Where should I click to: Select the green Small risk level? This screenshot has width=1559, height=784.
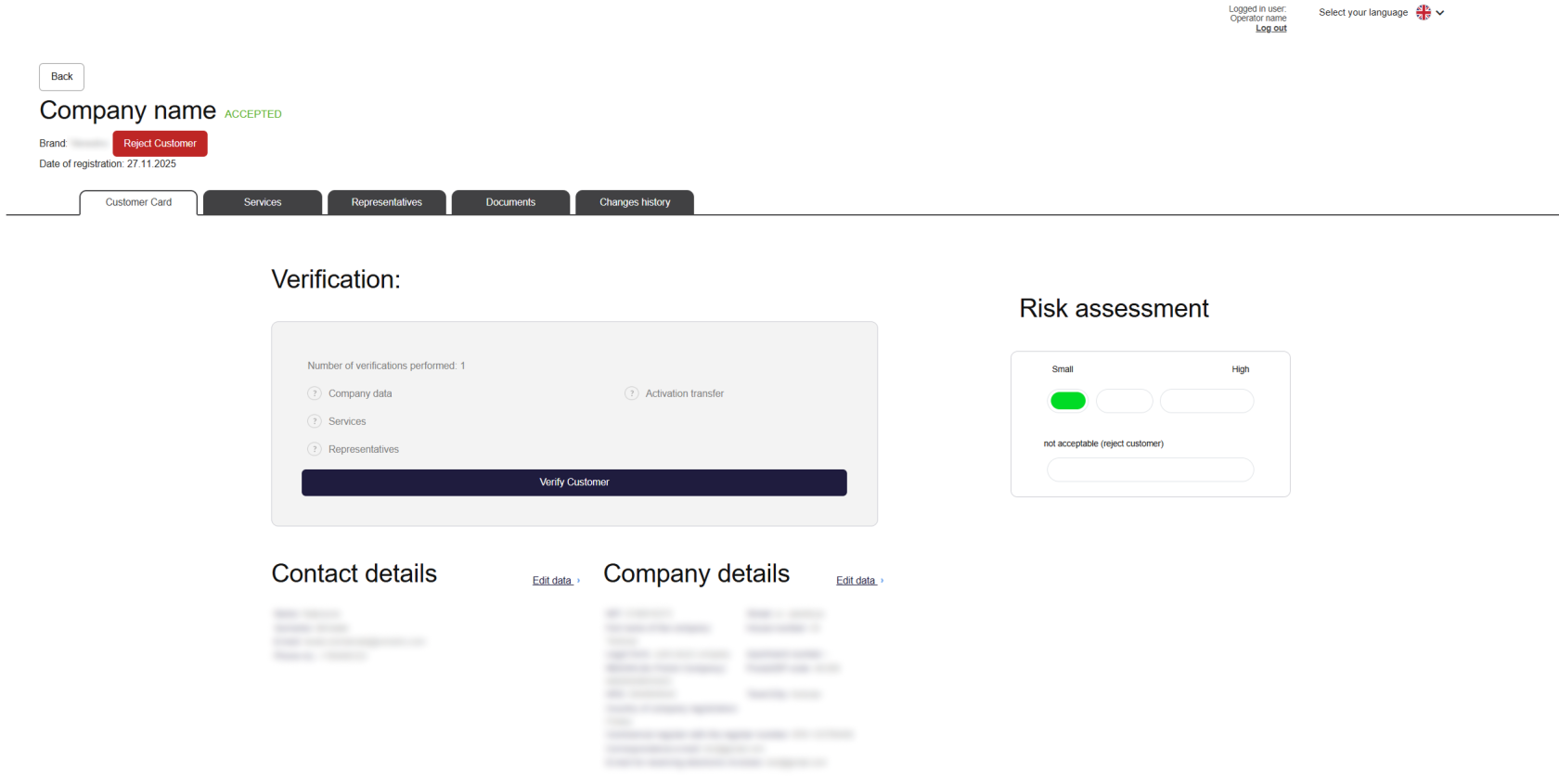click(1068, 401)
